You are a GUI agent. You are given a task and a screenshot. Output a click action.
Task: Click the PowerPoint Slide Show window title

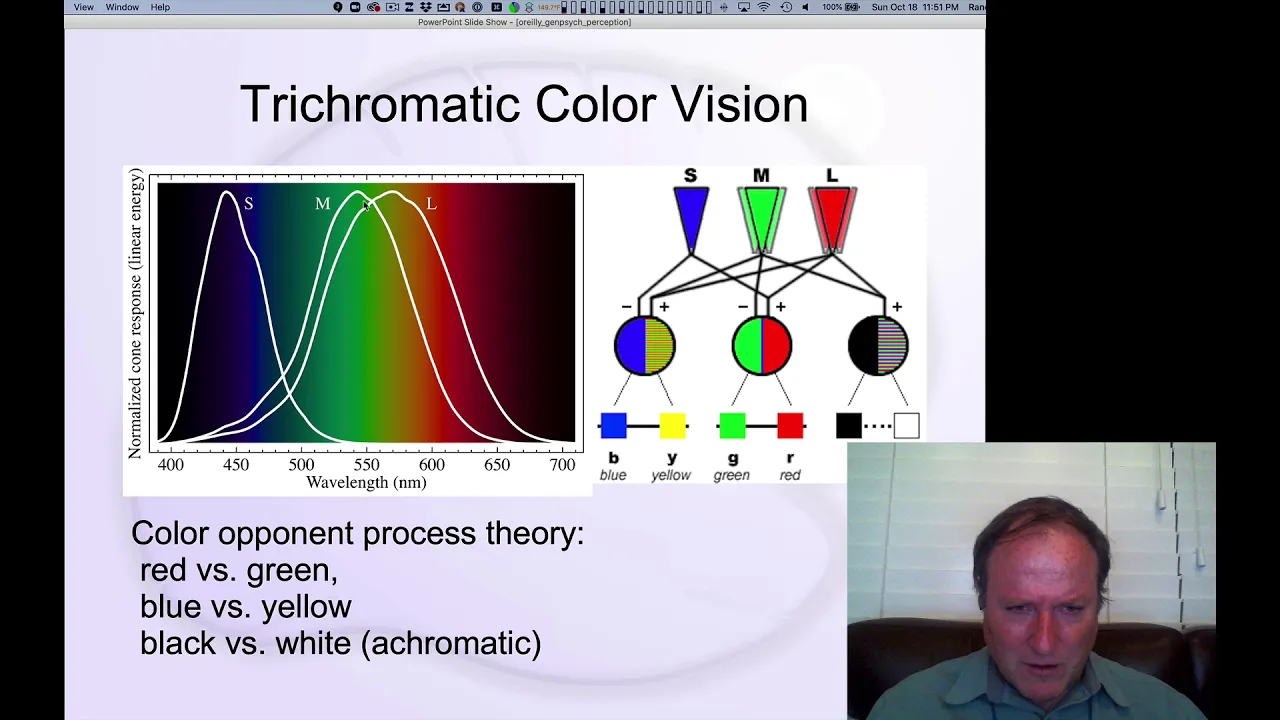(524, 22)
